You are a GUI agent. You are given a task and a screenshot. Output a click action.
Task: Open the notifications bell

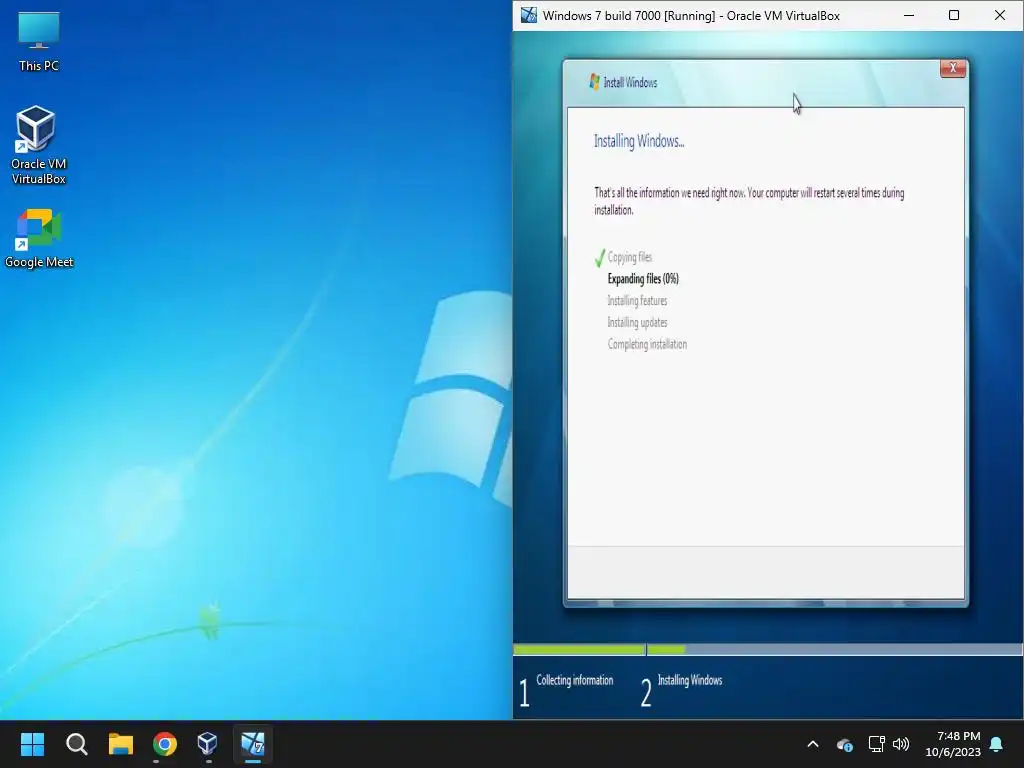tap(997, 744)
